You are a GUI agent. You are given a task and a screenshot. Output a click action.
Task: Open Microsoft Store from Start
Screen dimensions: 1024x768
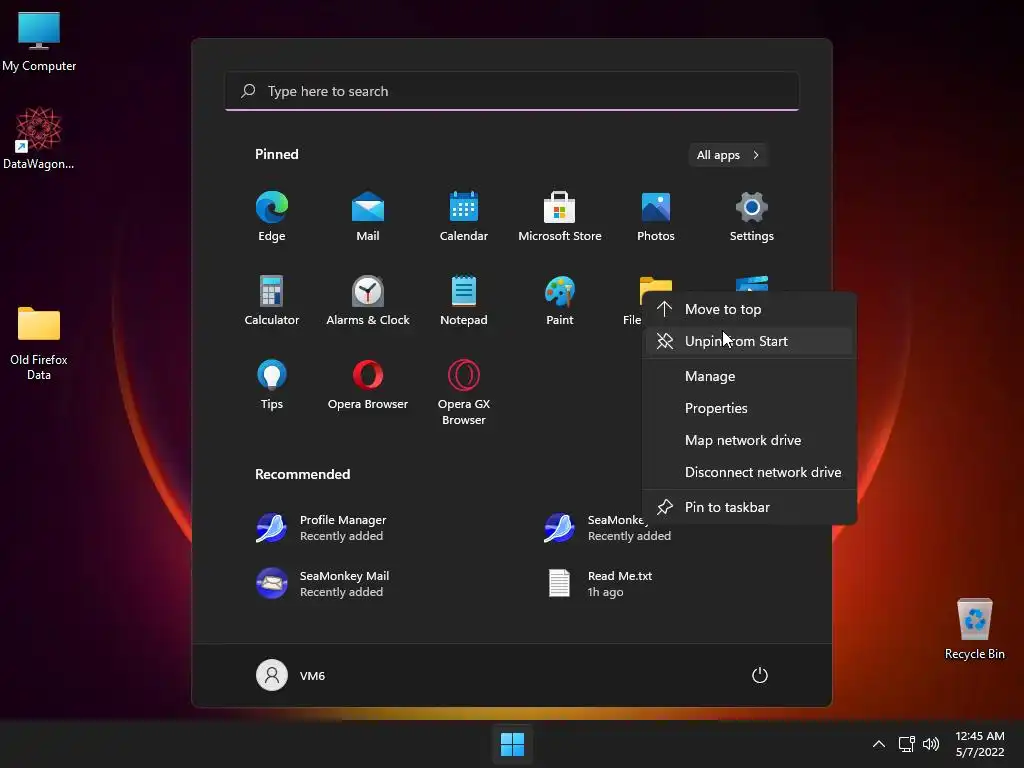coord(560,216)
